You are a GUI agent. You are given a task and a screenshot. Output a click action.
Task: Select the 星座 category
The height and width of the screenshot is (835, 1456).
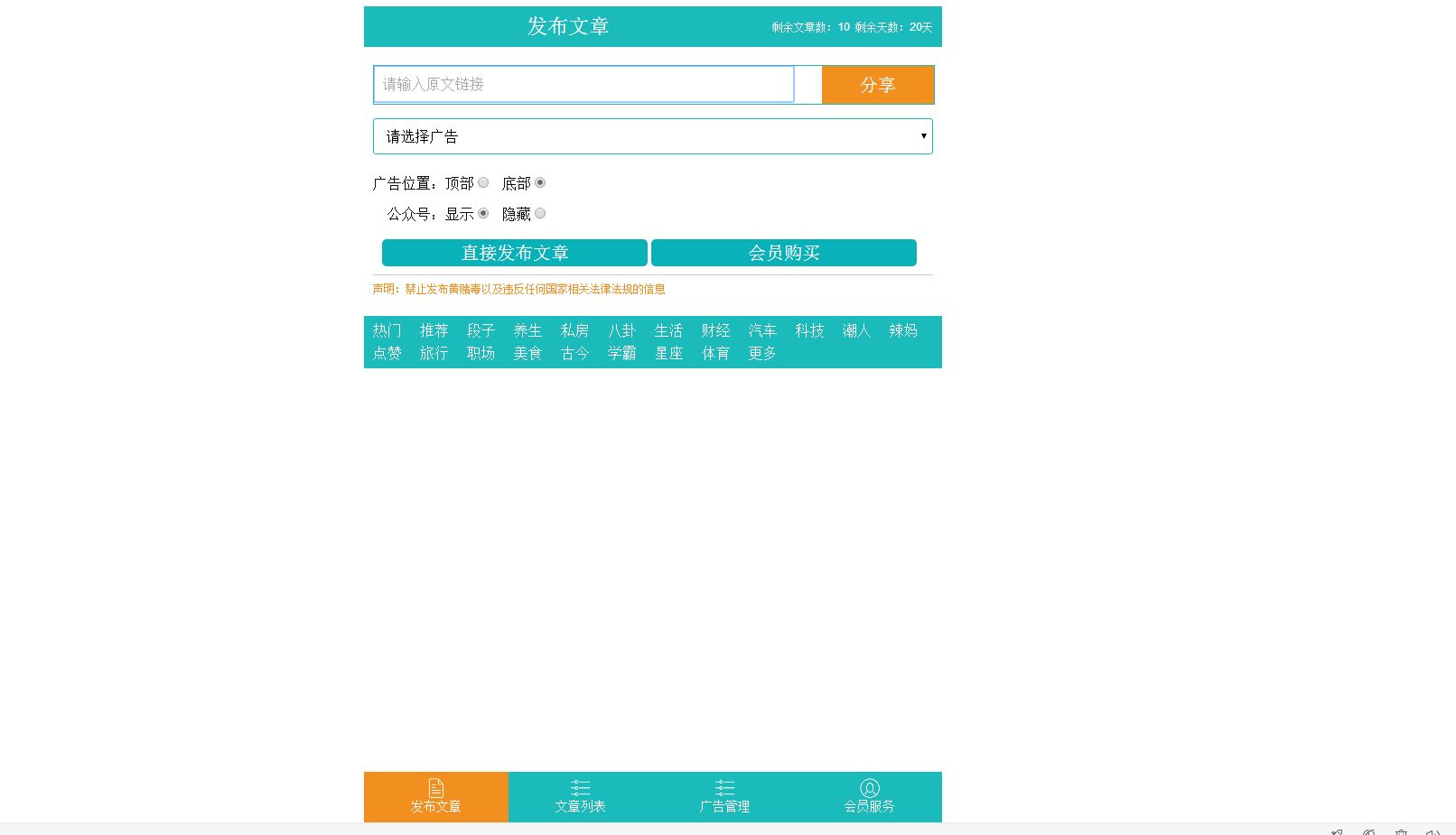(x=669, y=353)
